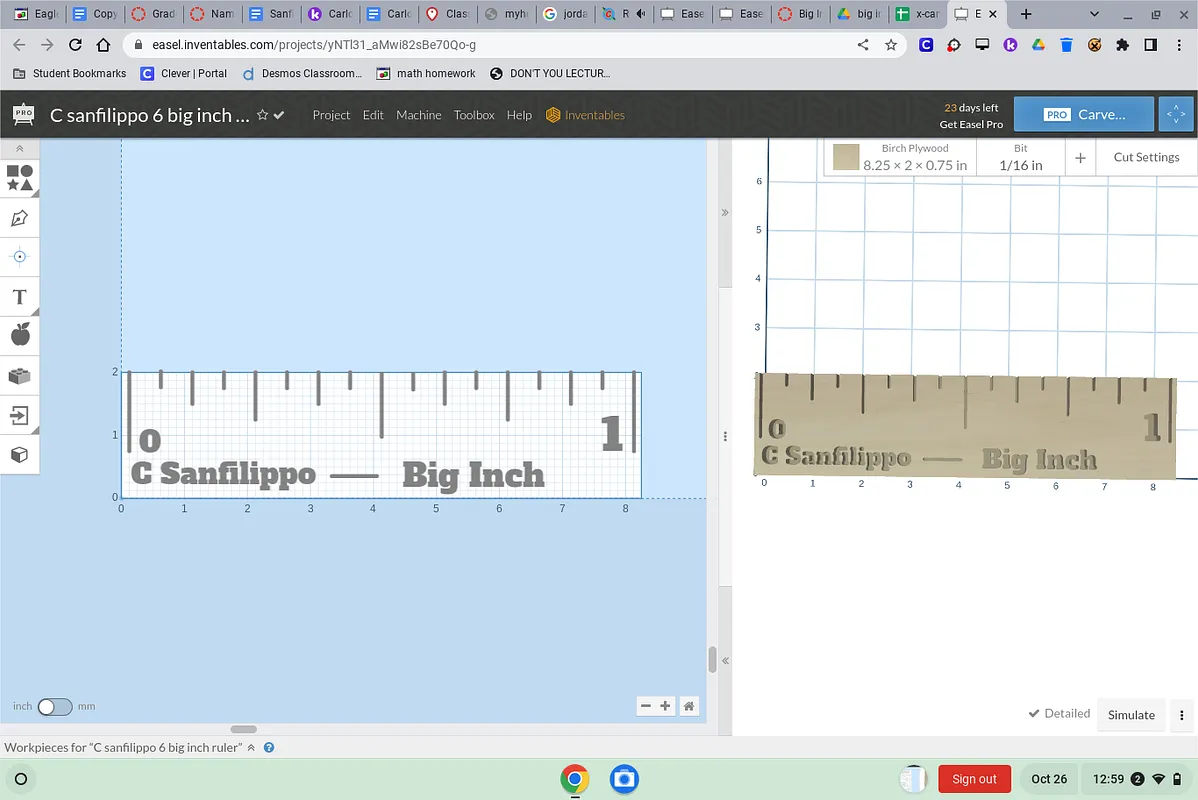Select the Pen drawing tool

tap(20, 218)
